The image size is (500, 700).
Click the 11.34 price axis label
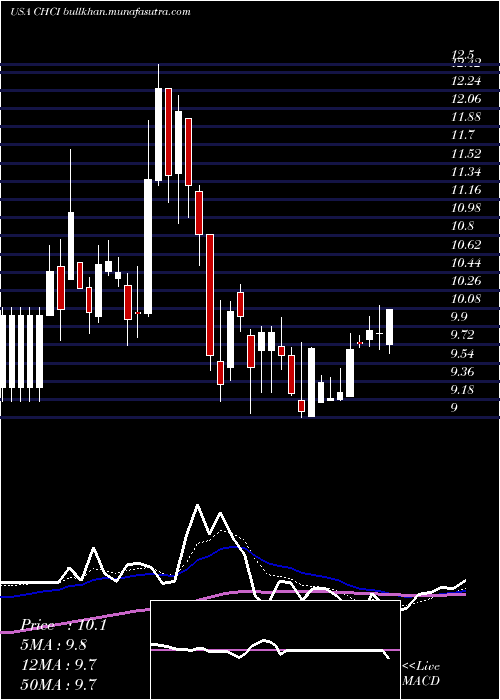[467, 171]
